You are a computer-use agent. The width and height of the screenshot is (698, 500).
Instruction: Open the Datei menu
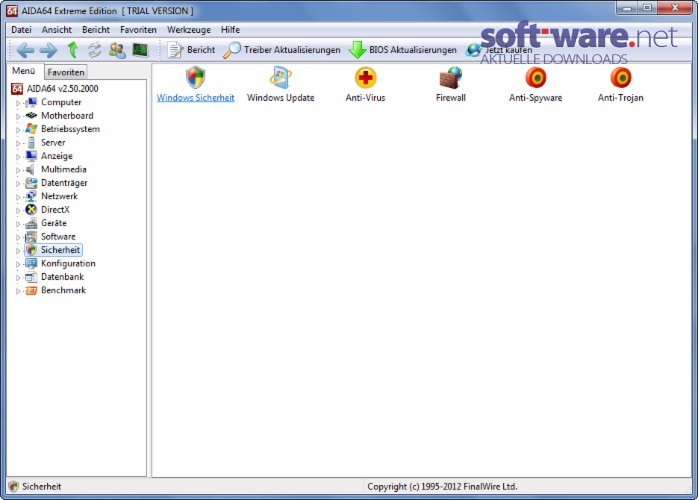21,30
